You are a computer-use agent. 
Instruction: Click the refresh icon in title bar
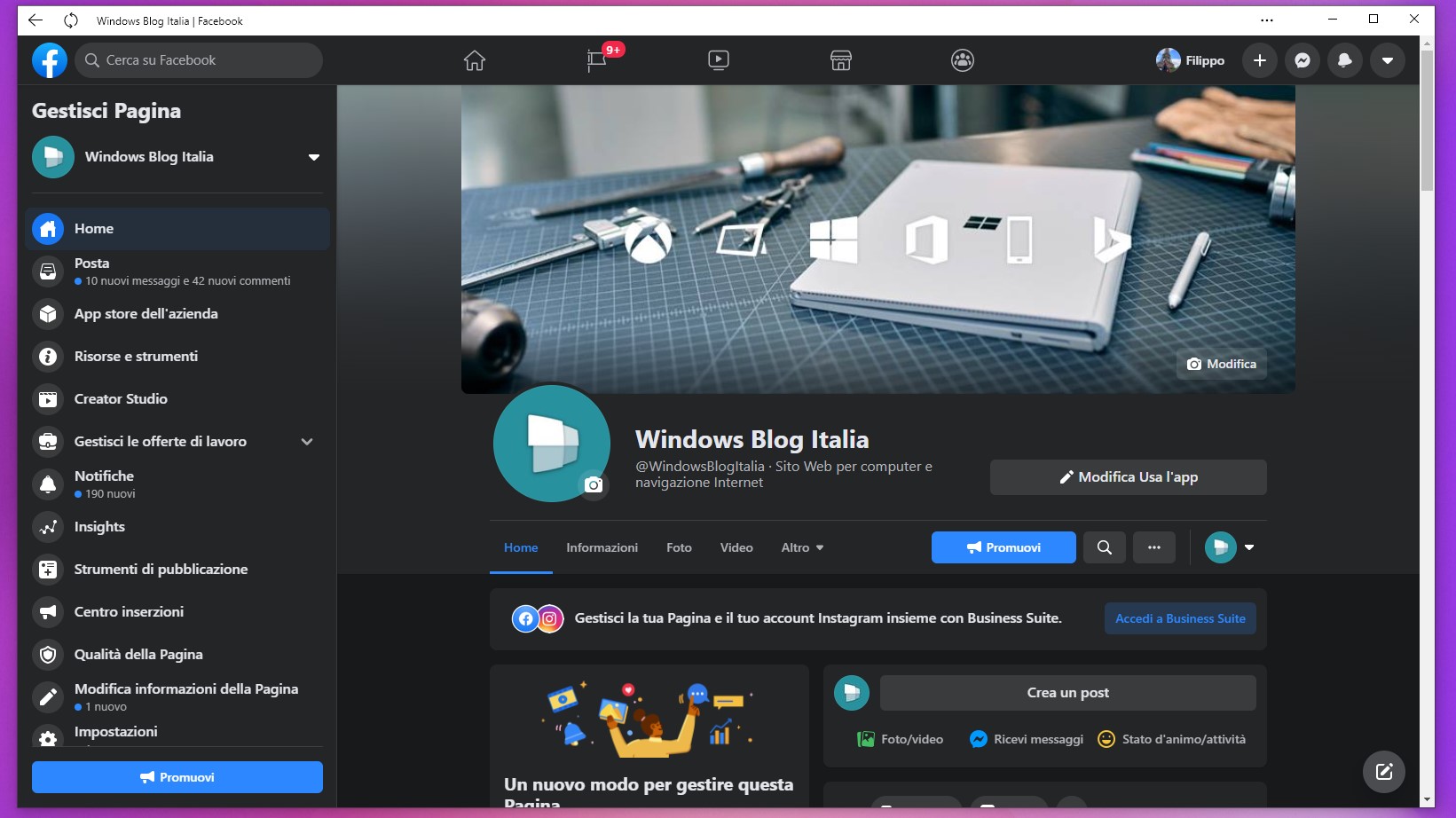[x=71, y=20]
